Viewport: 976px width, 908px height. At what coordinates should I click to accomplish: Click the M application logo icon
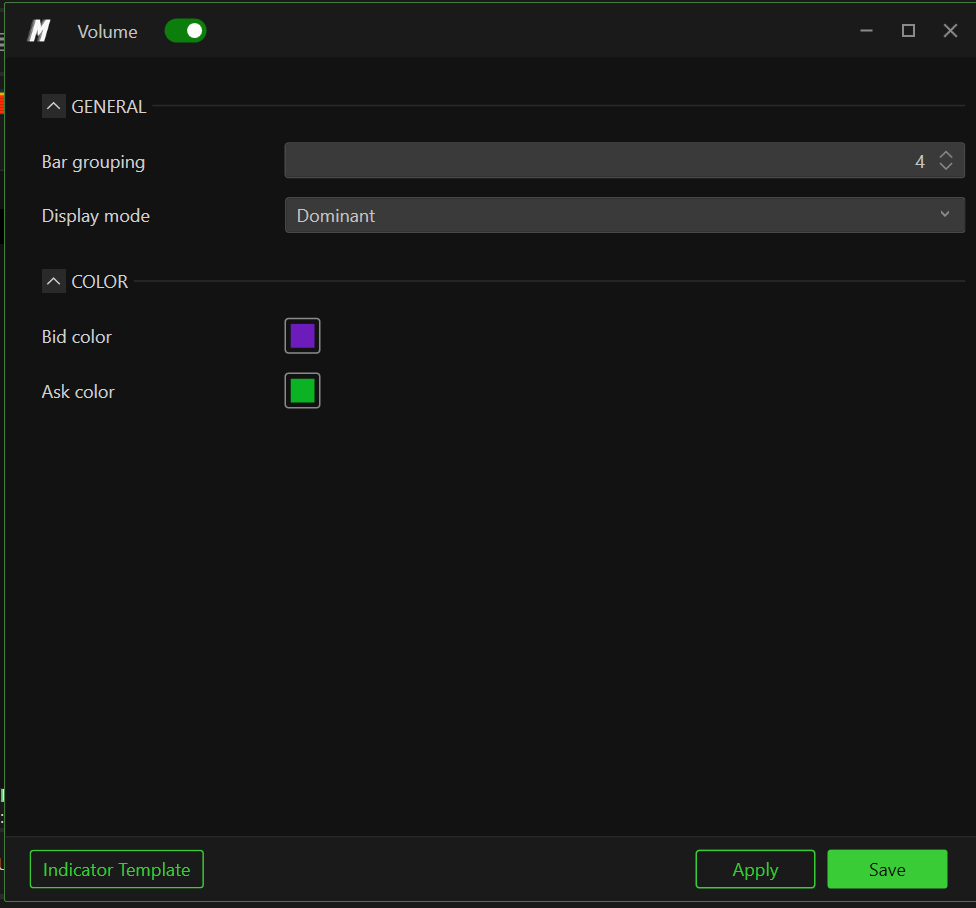[39, 30]
